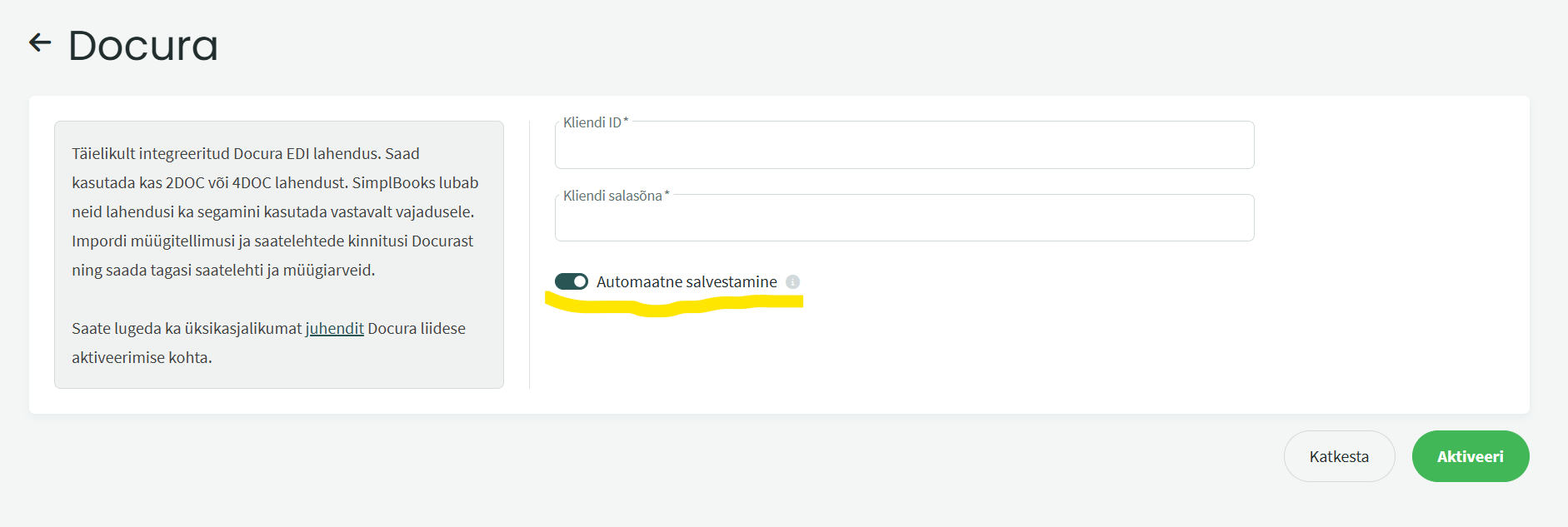Select the Docura page heading

point(143,45)
